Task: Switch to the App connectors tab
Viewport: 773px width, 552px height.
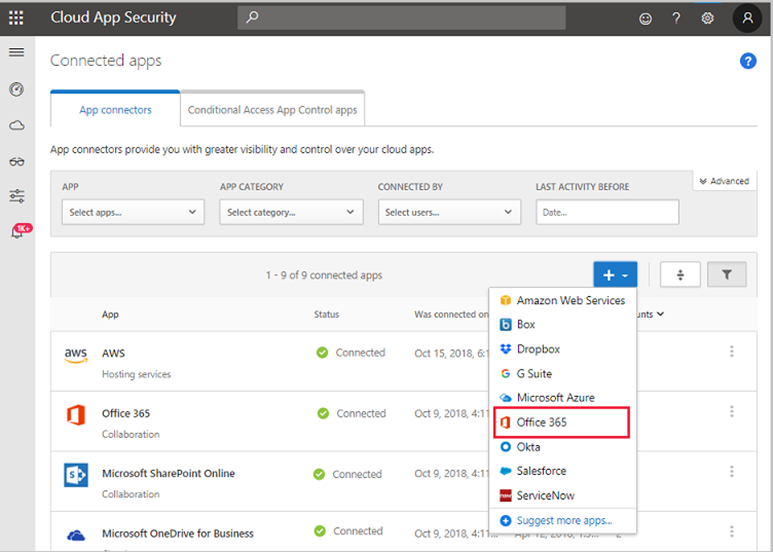Action: click(x=115, y=109)
